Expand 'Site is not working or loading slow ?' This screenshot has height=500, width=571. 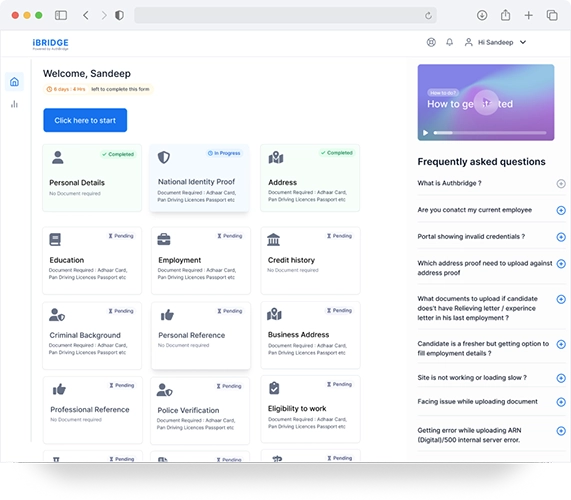pyautogui.click(x=561, y=378)
